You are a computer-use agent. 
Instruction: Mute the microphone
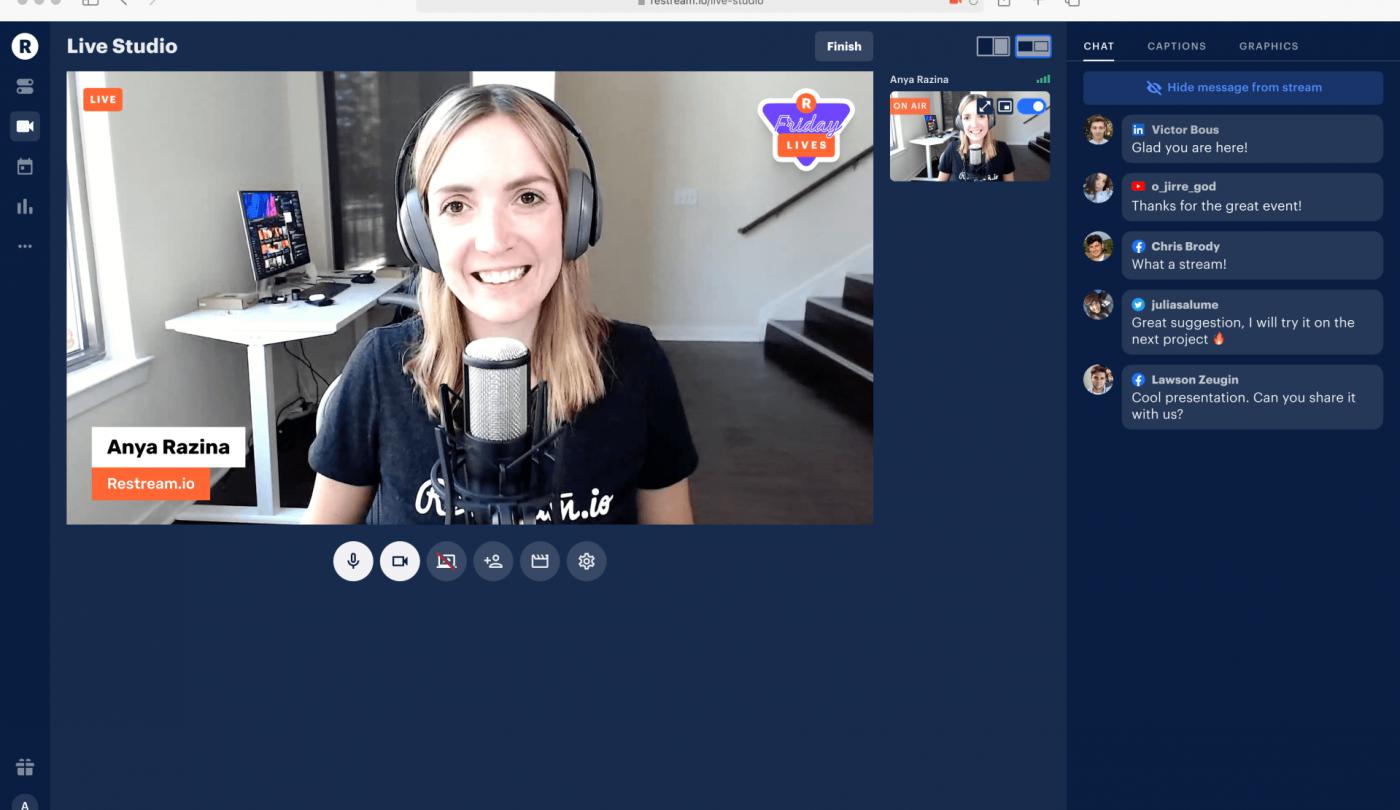(353, 561)
